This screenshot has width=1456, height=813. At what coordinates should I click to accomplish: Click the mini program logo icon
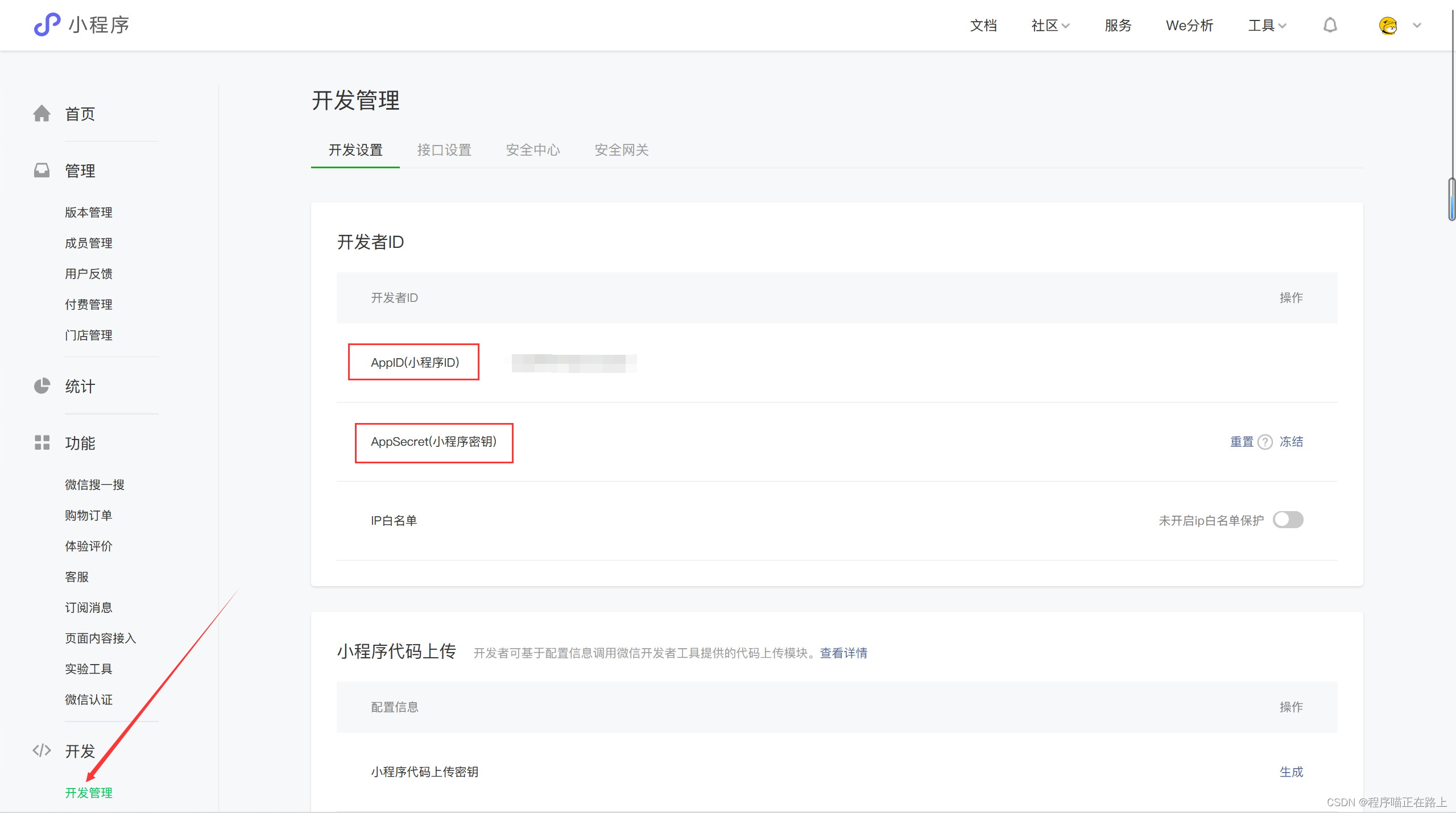pyautogui.click(x=47, y=24)
